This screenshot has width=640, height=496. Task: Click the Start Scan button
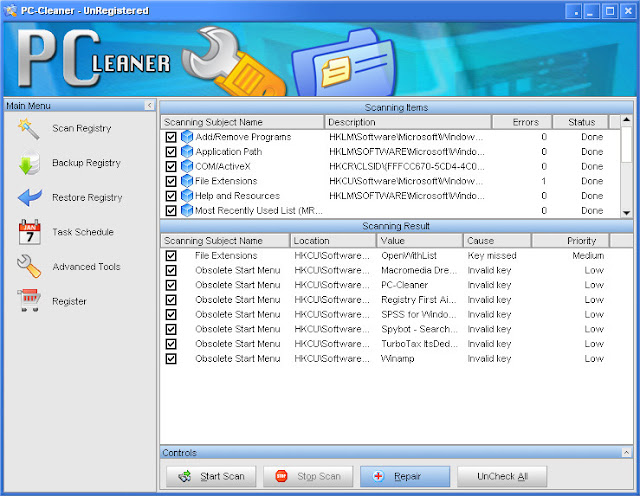(211, 476)
